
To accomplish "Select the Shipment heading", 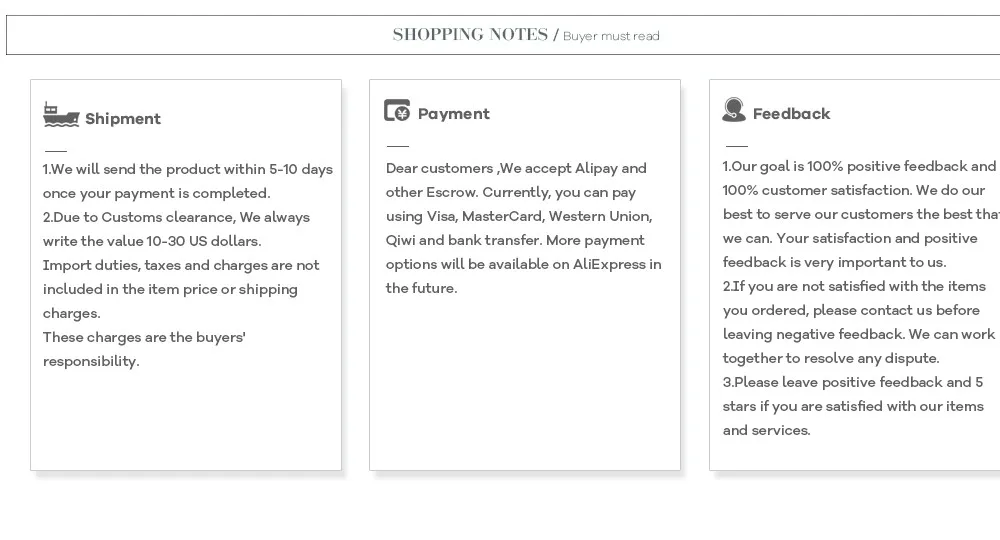I will 123,119.
